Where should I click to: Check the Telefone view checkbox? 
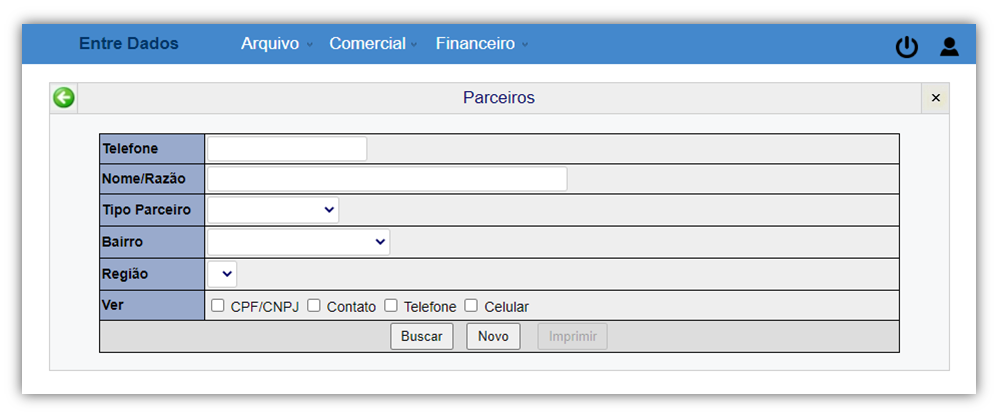(x=390, y=306)
